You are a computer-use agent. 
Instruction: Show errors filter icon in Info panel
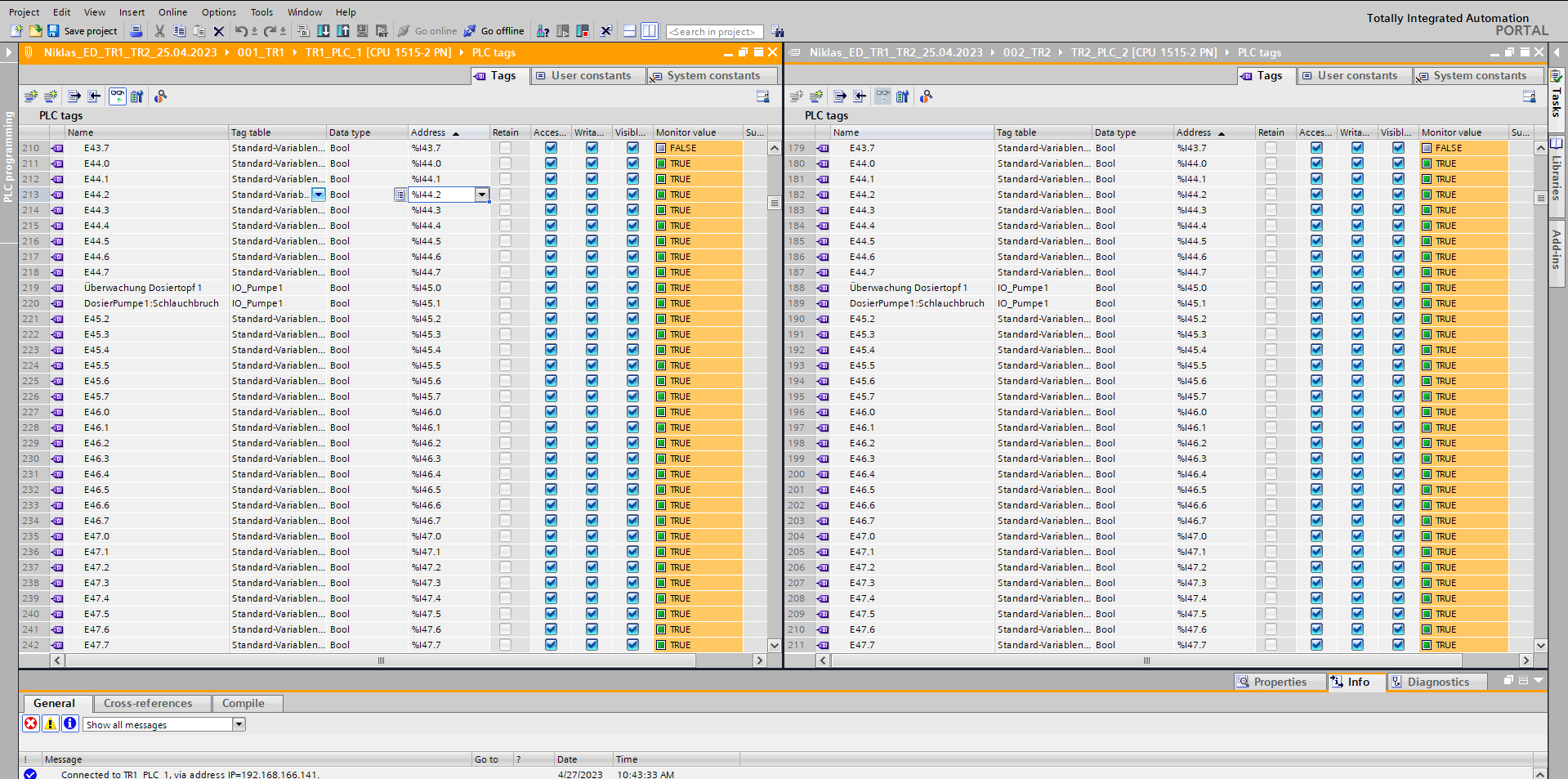click(x=31, y=723)
